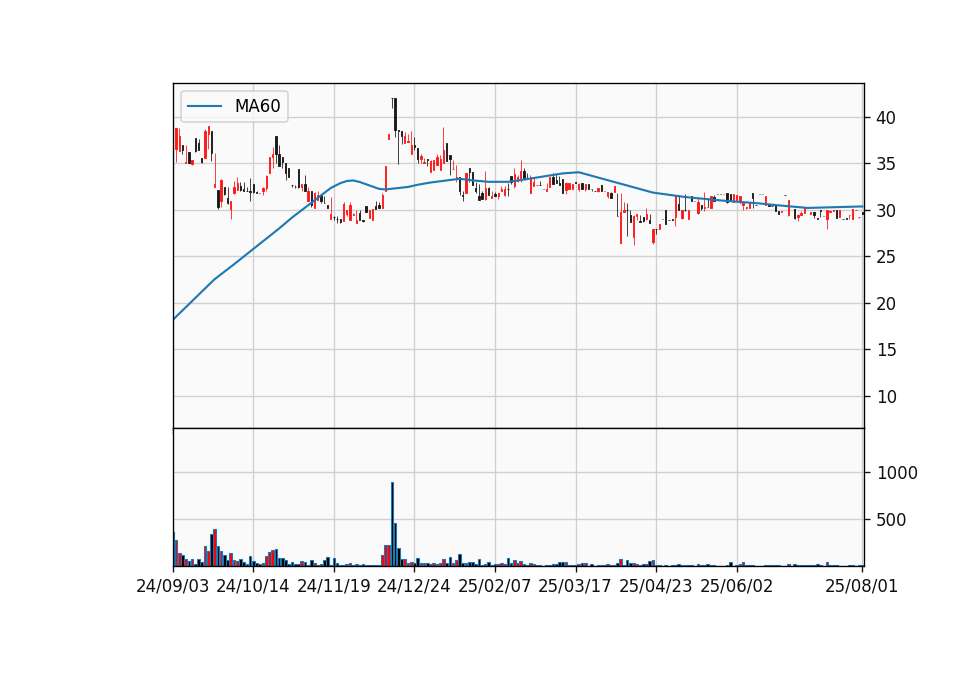This screenshot has width=960, height=690.
Task: Click the price axis value 15
Action: [886, 350]
